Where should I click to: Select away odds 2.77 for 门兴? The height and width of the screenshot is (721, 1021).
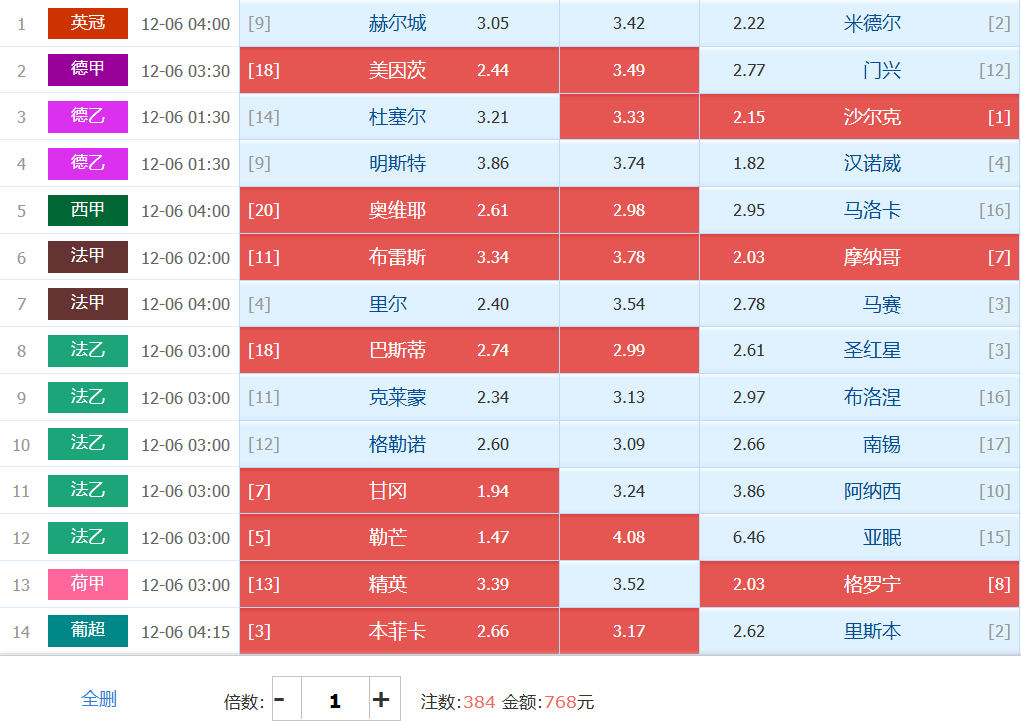[860, 70]
